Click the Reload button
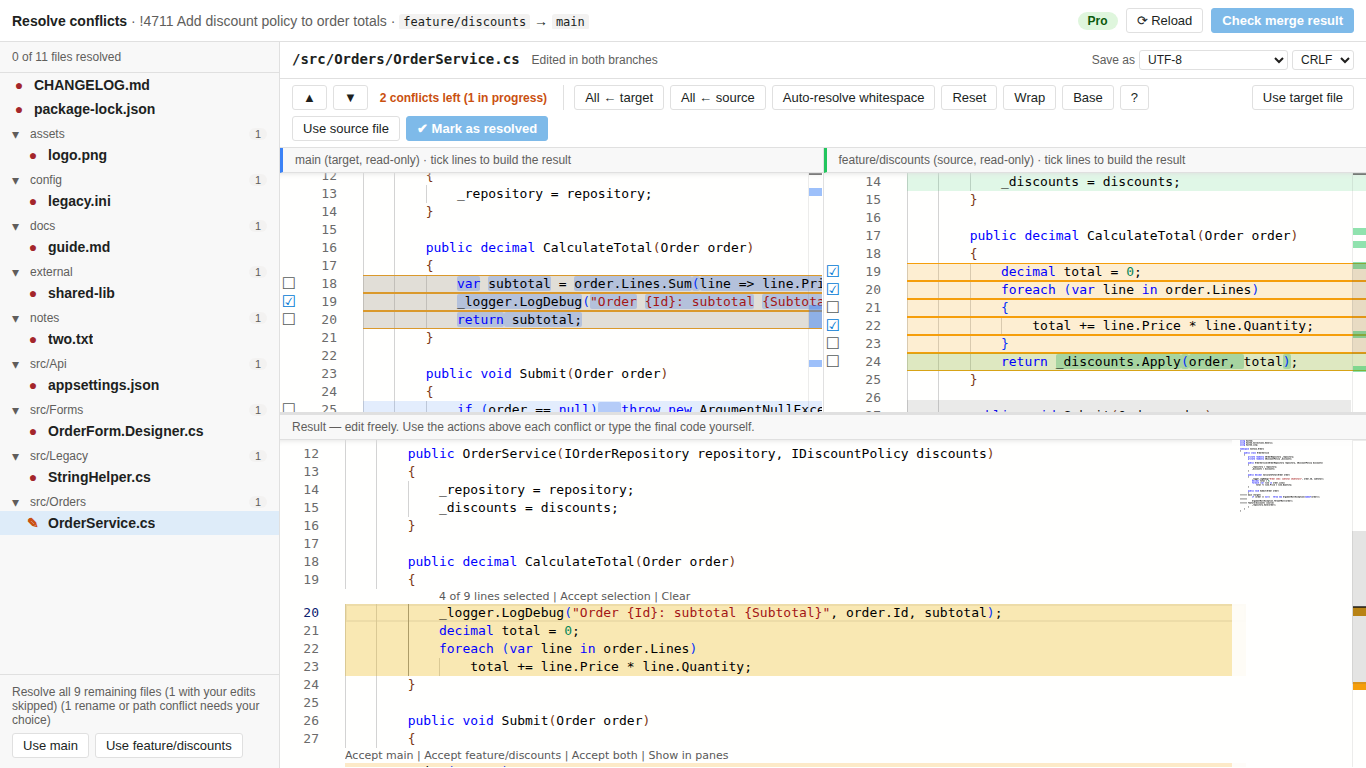The width and height of the screenshot is (1366, 768). [x=1164, y=20]
